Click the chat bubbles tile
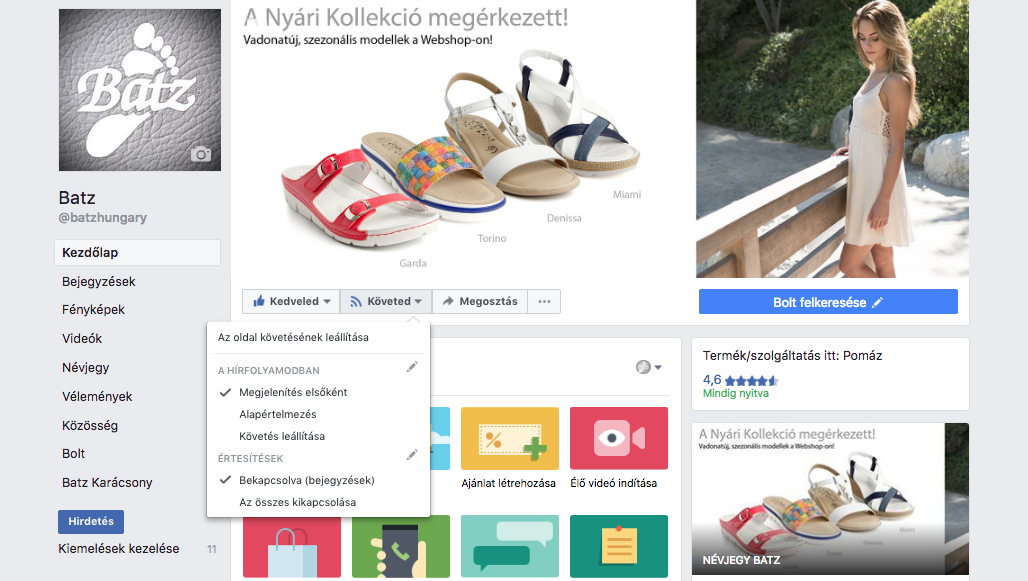The width and height of the screenshot is (1028, 581). point(510,546)
